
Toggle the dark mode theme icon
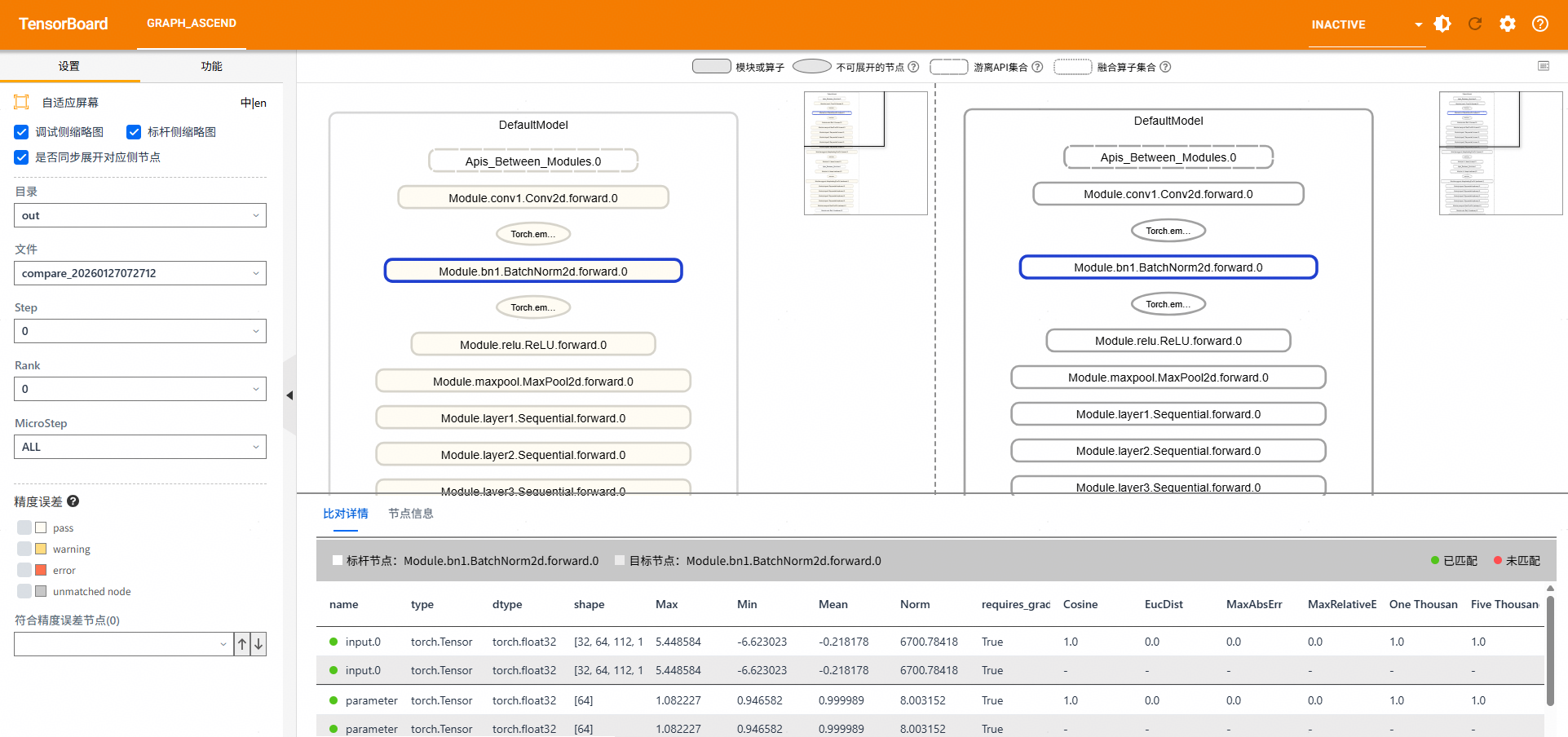pos(1442,24)
